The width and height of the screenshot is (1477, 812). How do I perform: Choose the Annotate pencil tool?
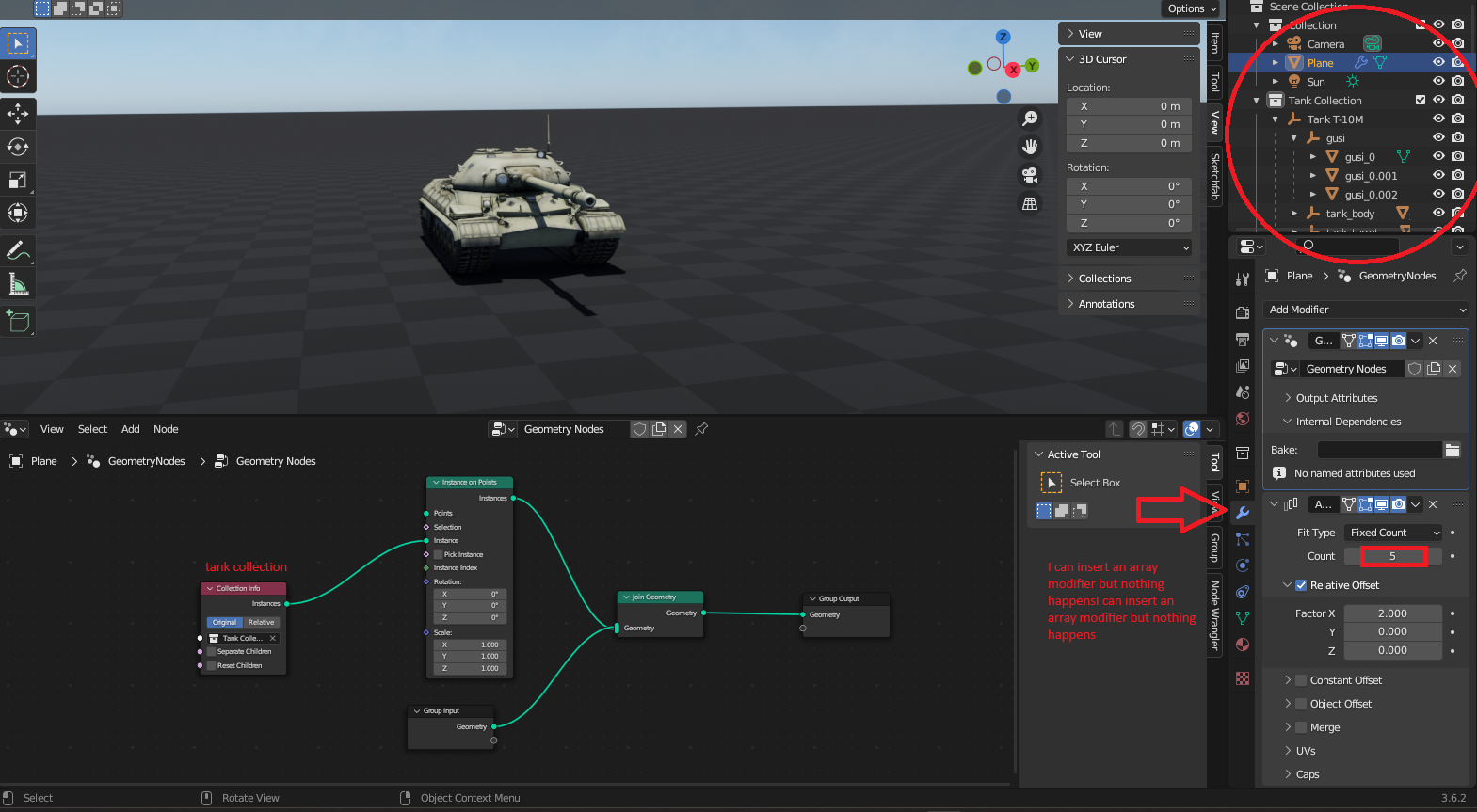pyautogui.click(x=18, y=250)
